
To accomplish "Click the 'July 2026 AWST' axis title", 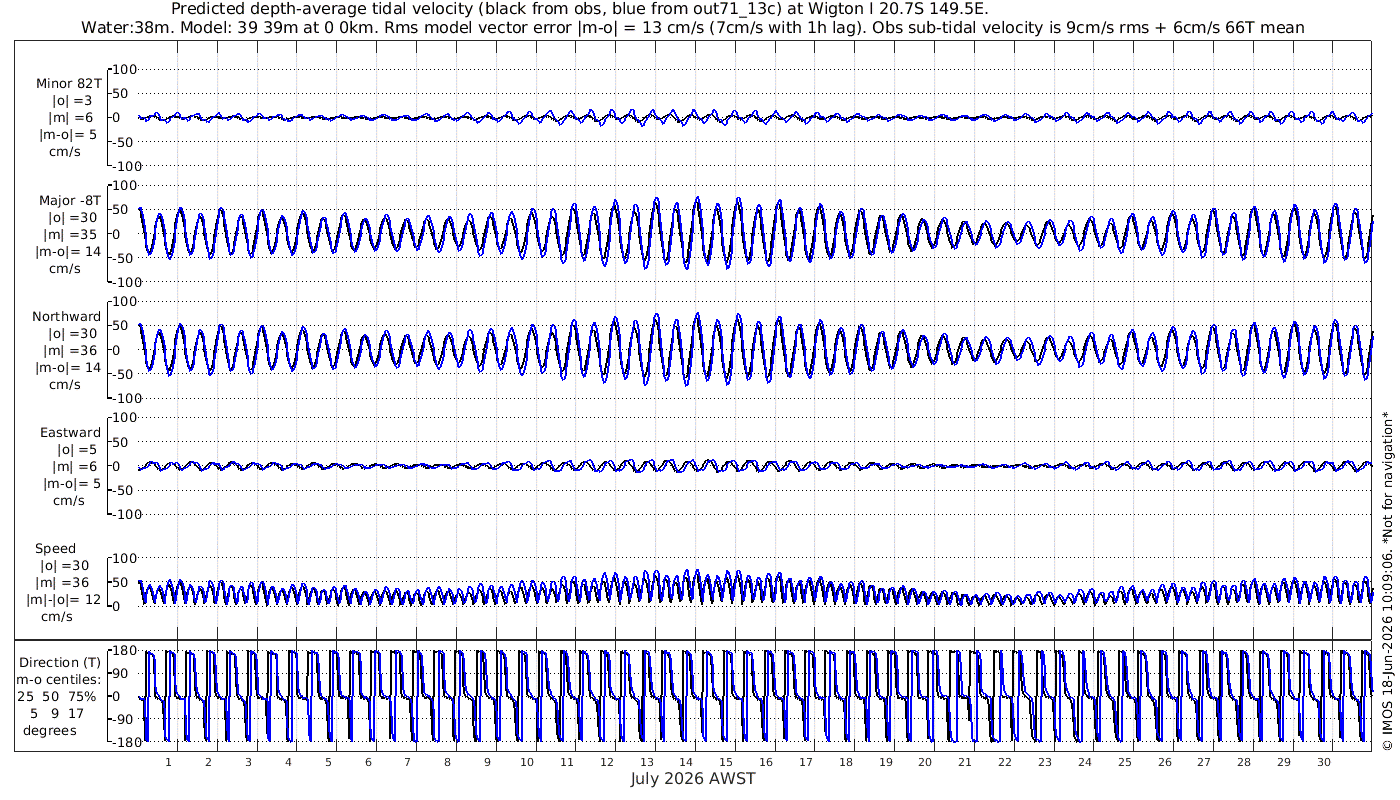I will coord(693,778).
